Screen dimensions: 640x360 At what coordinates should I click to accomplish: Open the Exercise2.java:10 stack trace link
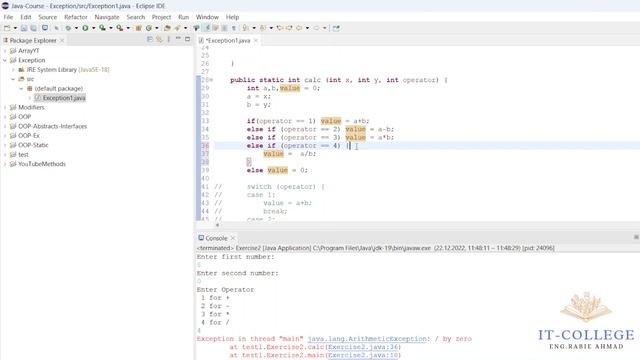point(363,355)
